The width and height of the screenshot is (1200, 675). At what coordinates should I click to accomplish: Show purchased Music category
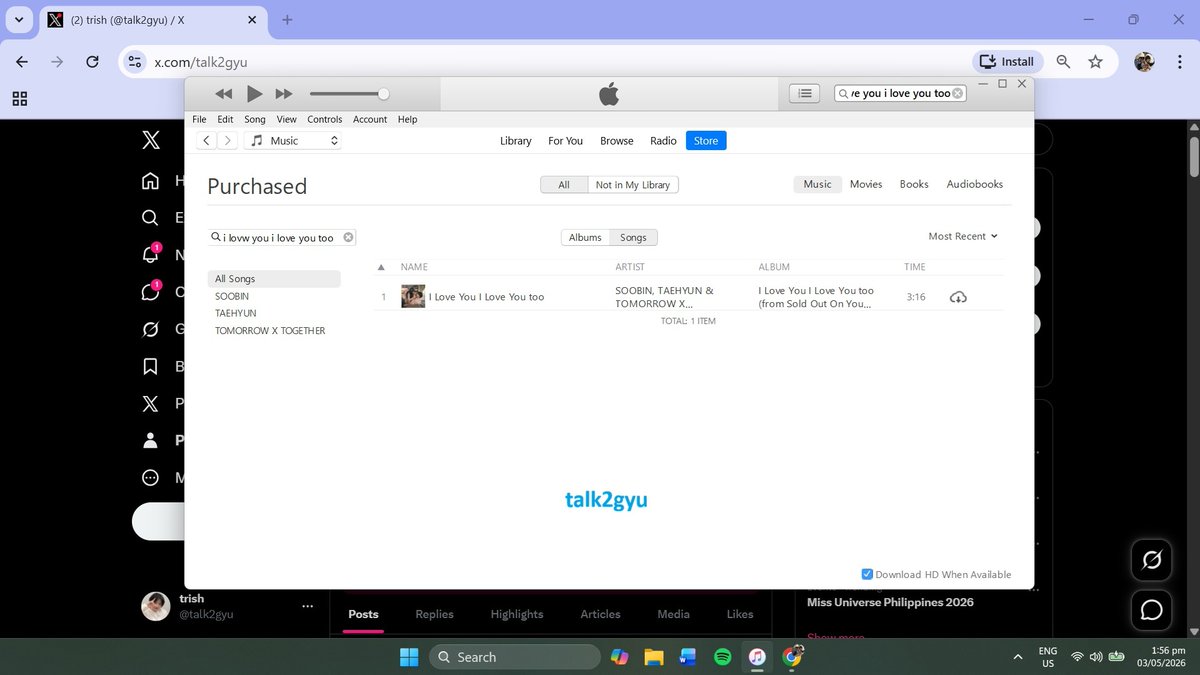coord(817,184)
